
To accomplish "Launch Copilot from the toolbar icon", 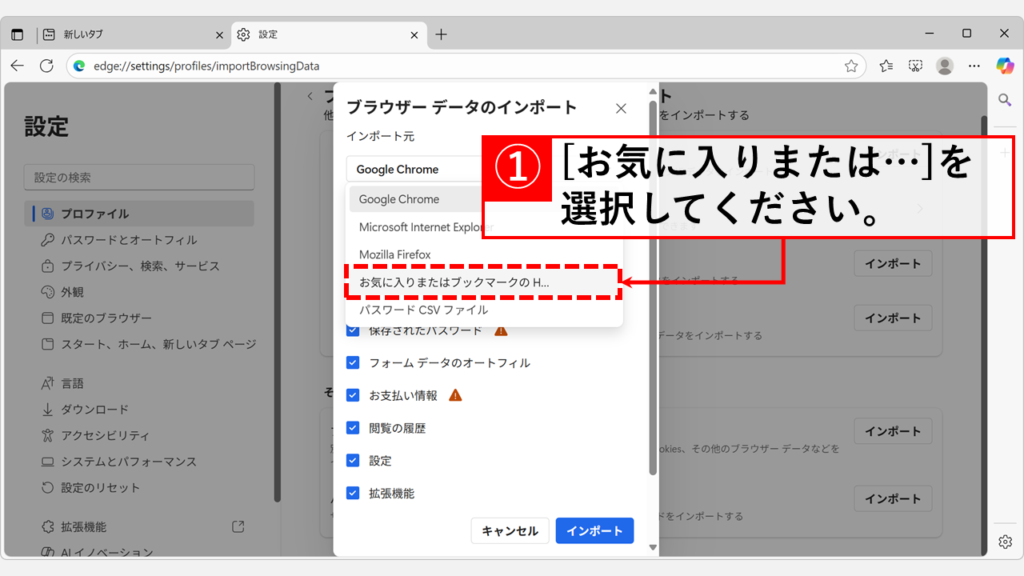I will tap(1004, 66).
